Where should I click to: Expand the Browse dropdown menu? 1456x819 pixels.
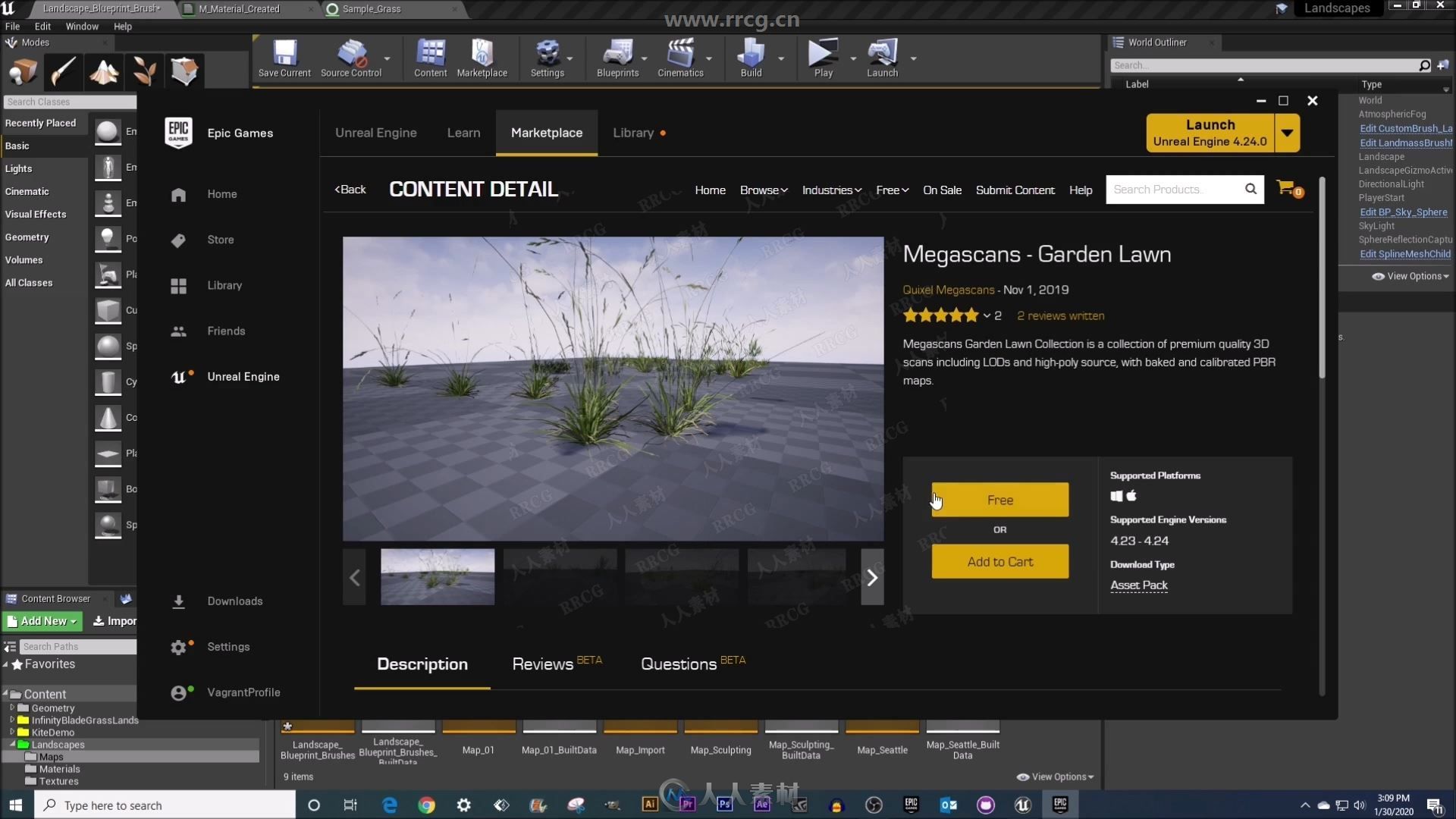point(763,189)
